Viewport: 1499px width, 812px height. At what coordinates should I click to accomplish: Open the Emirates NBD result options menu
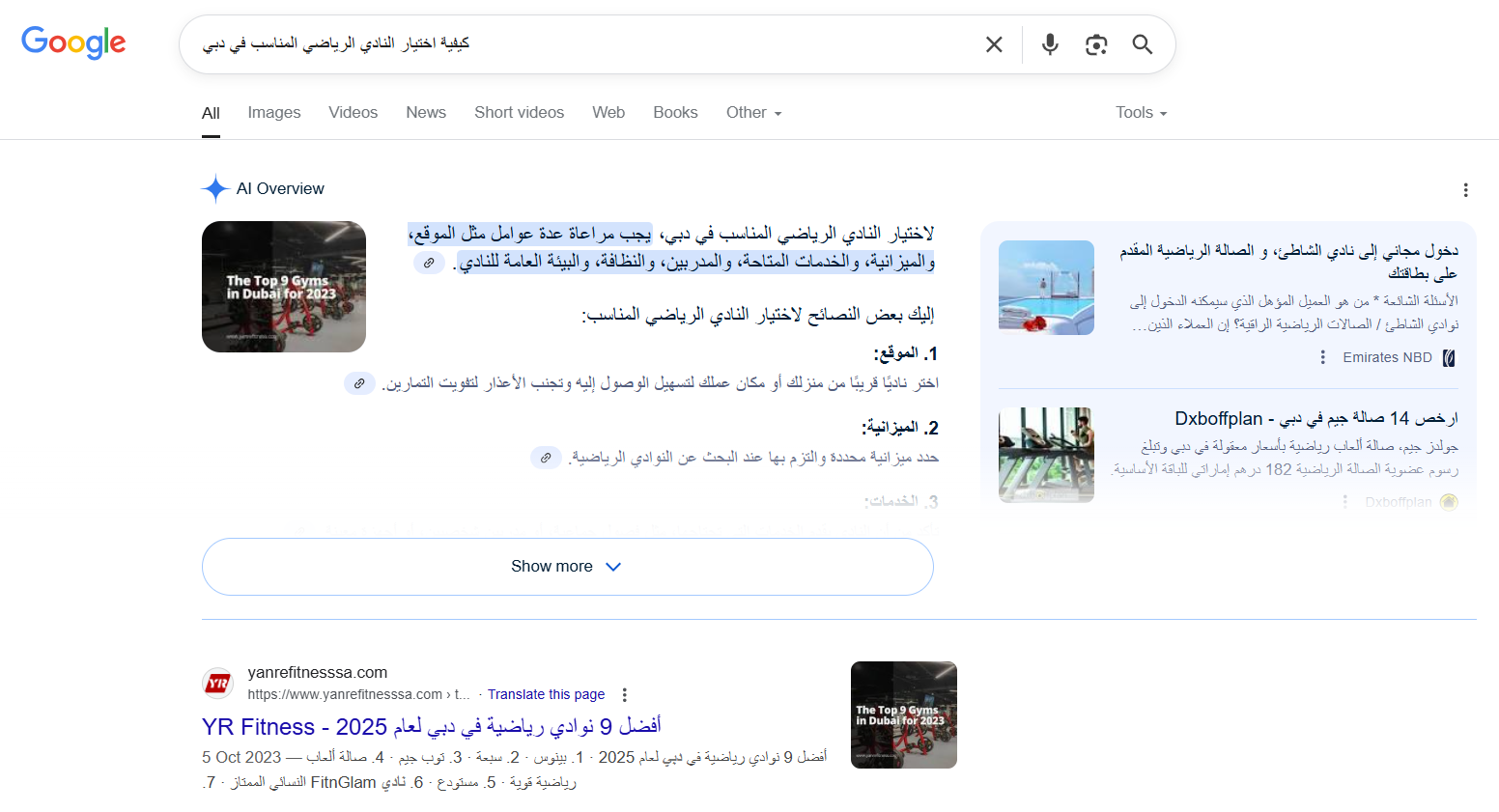point(1322,356)
